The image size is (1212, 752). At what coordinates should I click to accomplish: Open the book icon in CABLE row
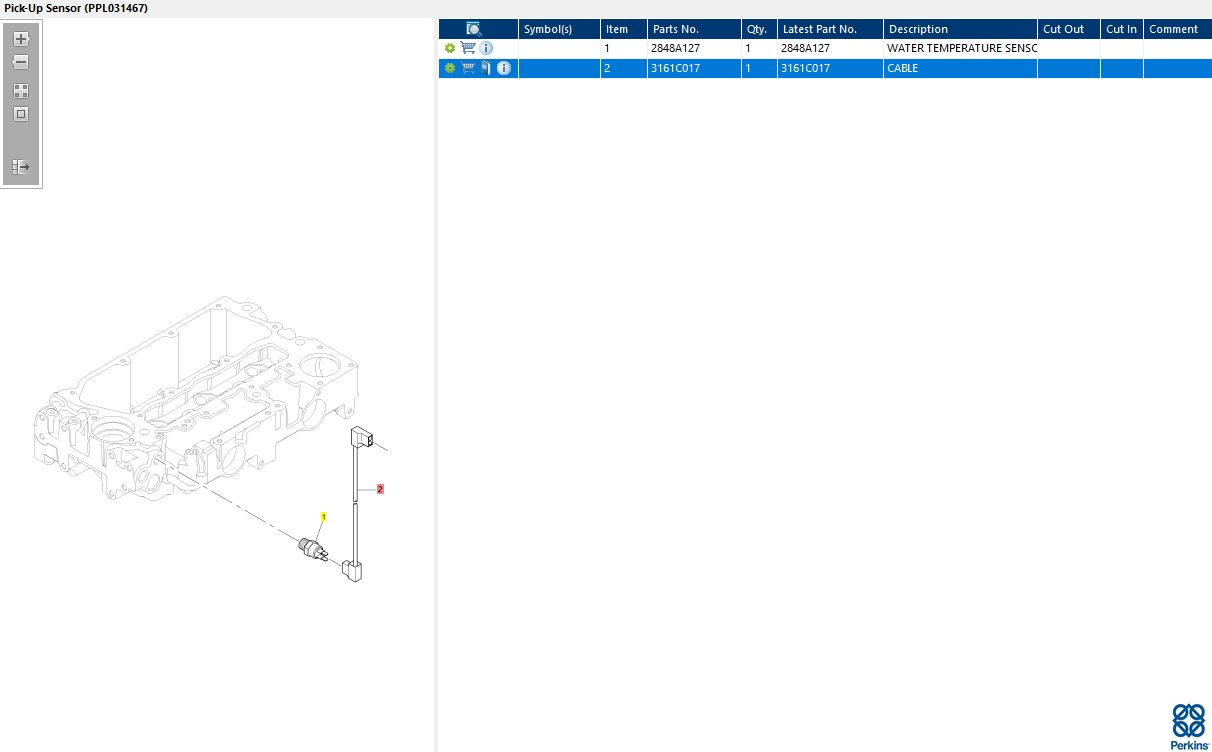pyautogui.click(x=486, y=68)
